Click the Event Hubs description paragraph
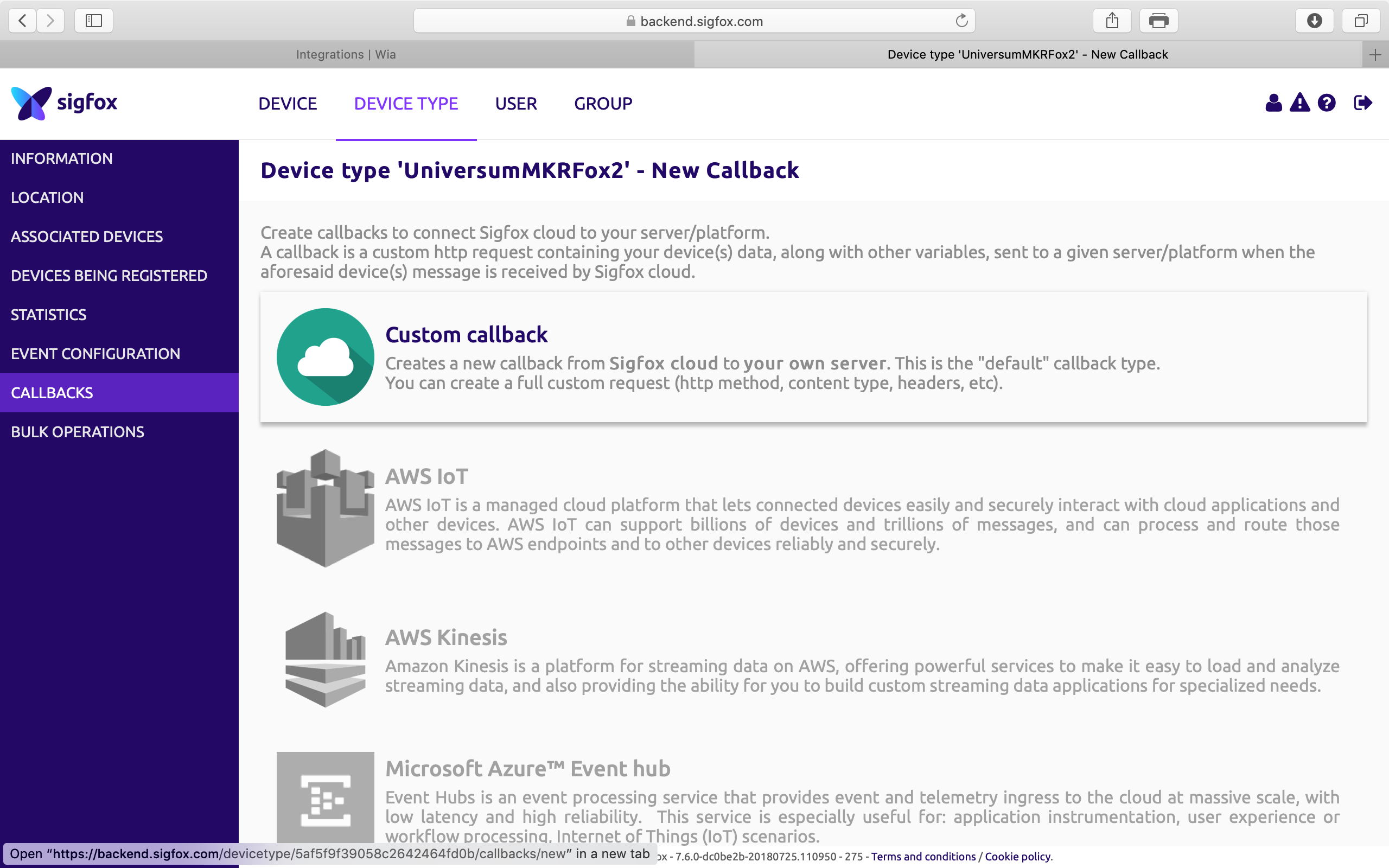 [x=862, y=817]
